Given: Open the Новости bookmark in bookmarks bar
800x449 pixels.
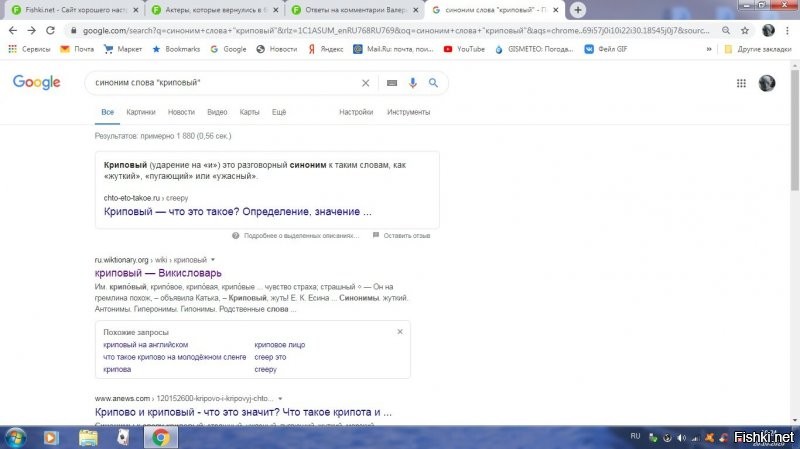Looking at the screenshot, I should click(x=277, y=49).
